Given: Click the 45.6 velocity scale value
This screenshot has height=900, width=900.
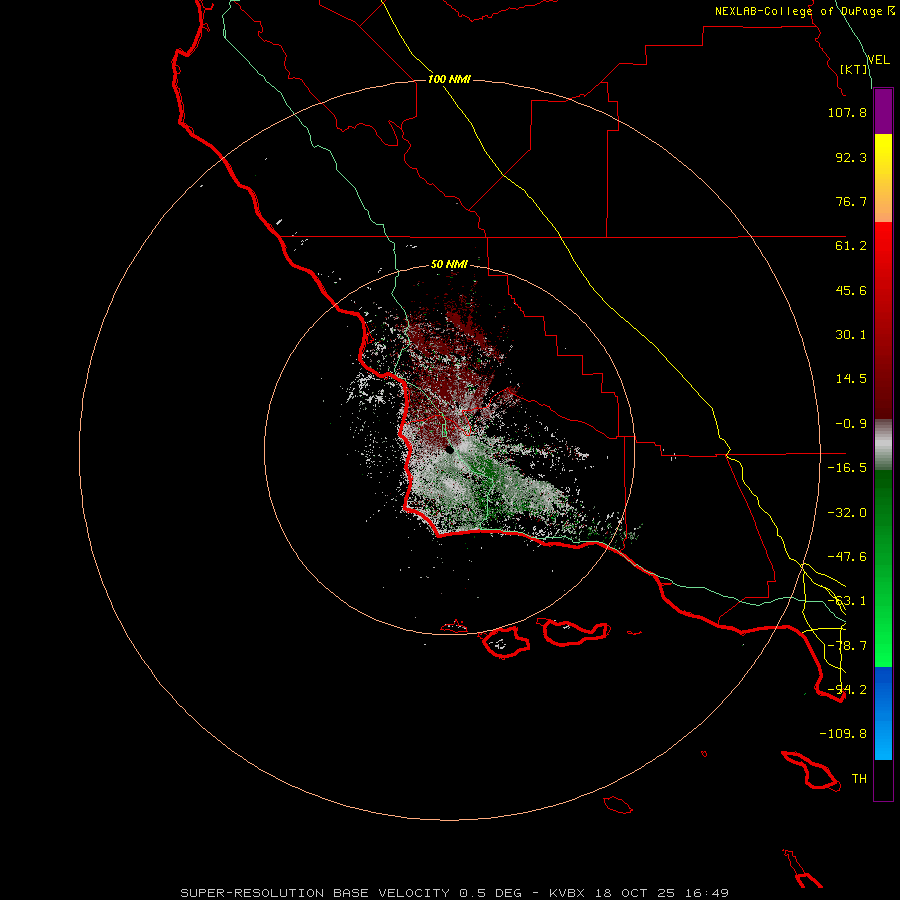Looking at the screenshot, I should point(851,290).
